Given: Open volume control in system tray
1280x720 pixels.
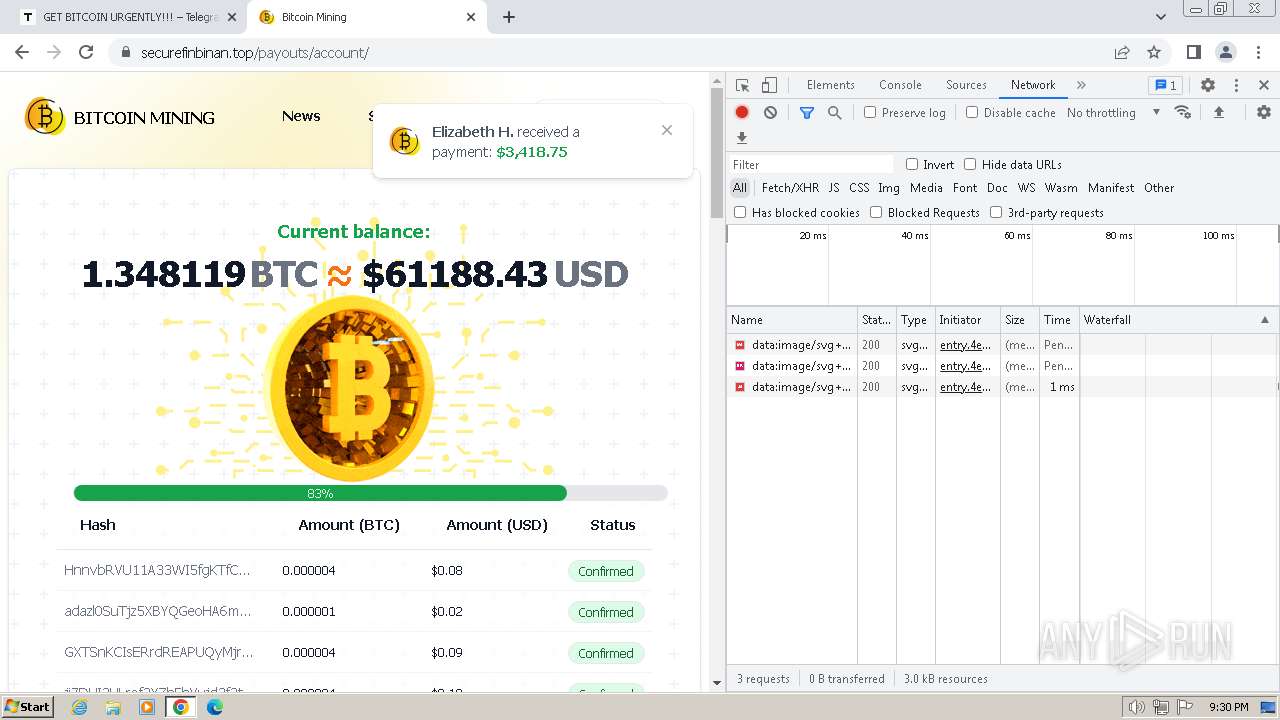Looking at the screenshot, I should [1137, 707].
